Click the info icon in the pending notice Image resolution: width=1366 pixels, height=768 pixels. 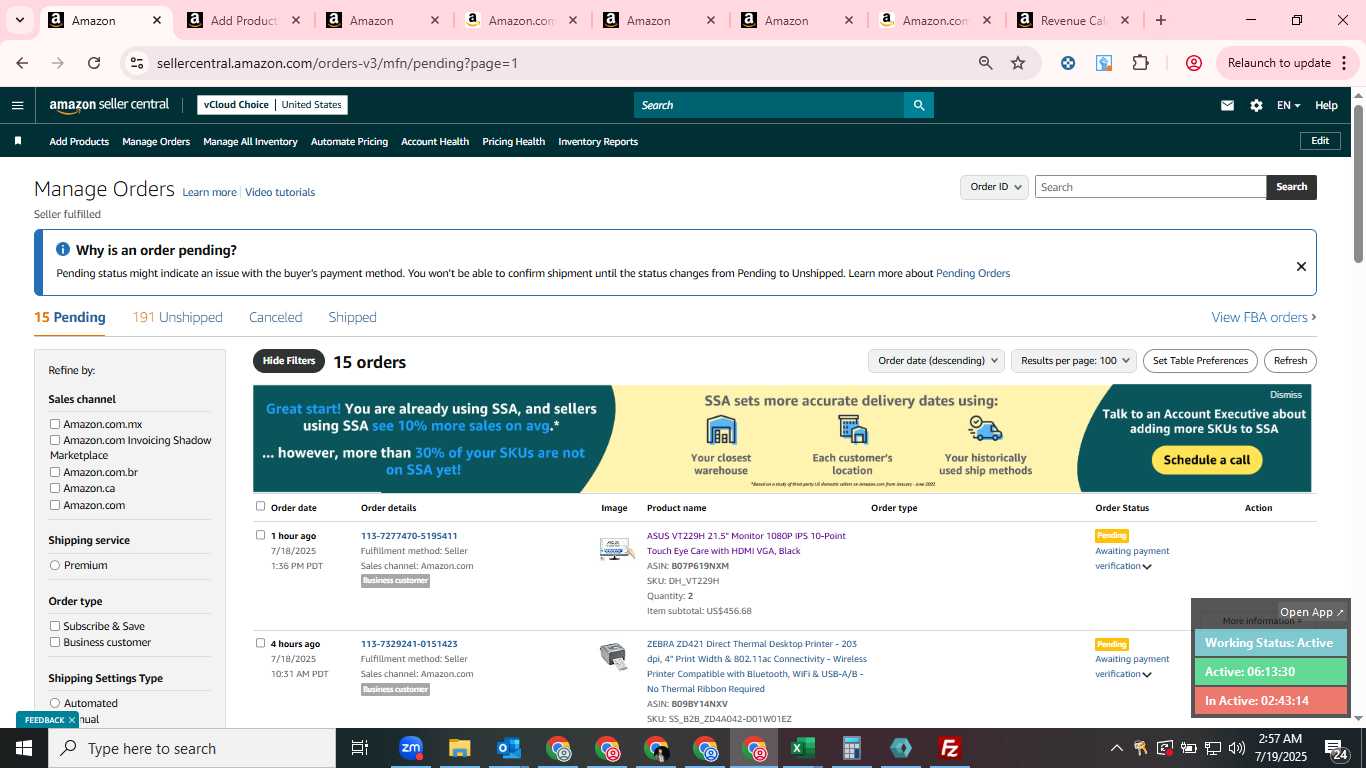click(x=63, y=250)
